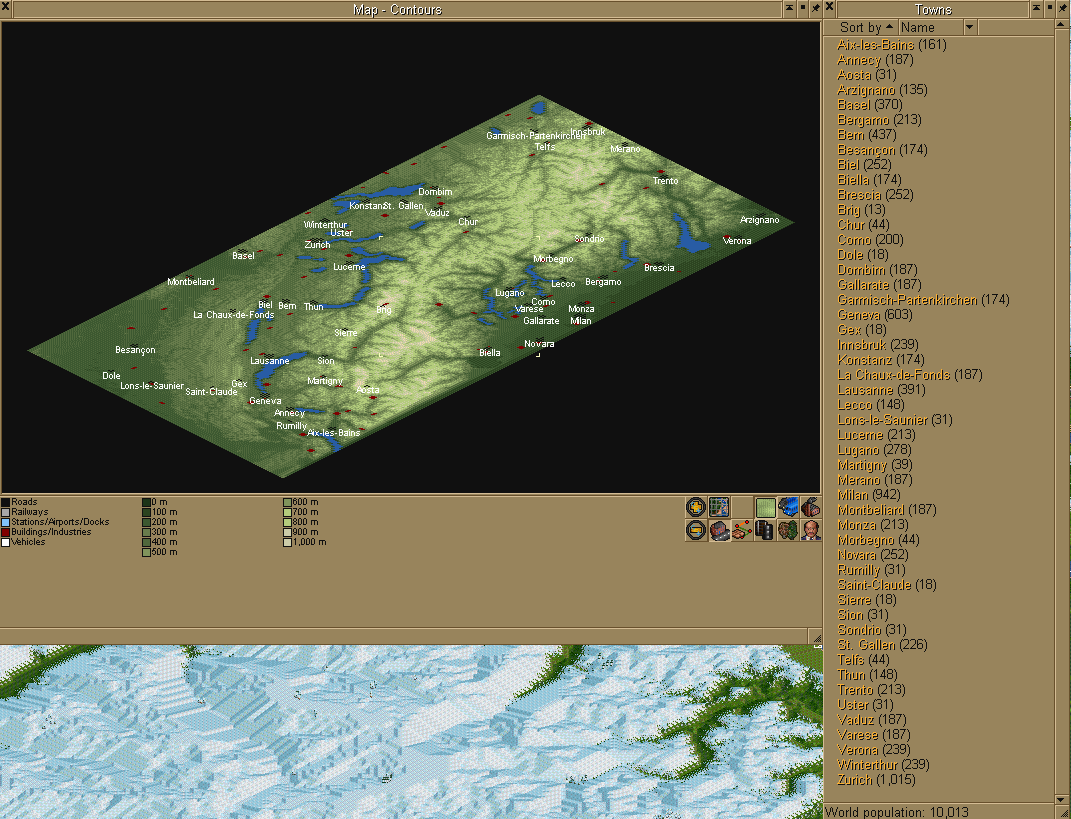Select Innsbruk (239) in Towns list
The width and height of the screenshot is (1071, 819).
click(878, 345)
